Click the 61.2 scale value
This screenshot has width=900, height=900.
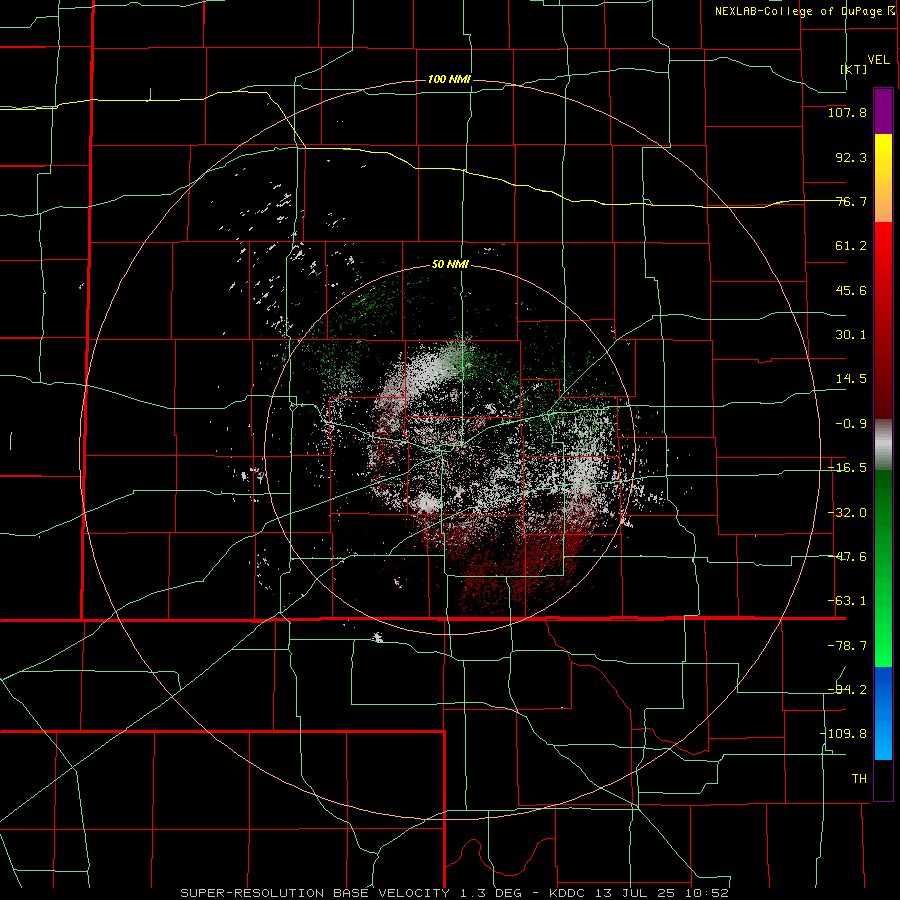pos(851,246)
